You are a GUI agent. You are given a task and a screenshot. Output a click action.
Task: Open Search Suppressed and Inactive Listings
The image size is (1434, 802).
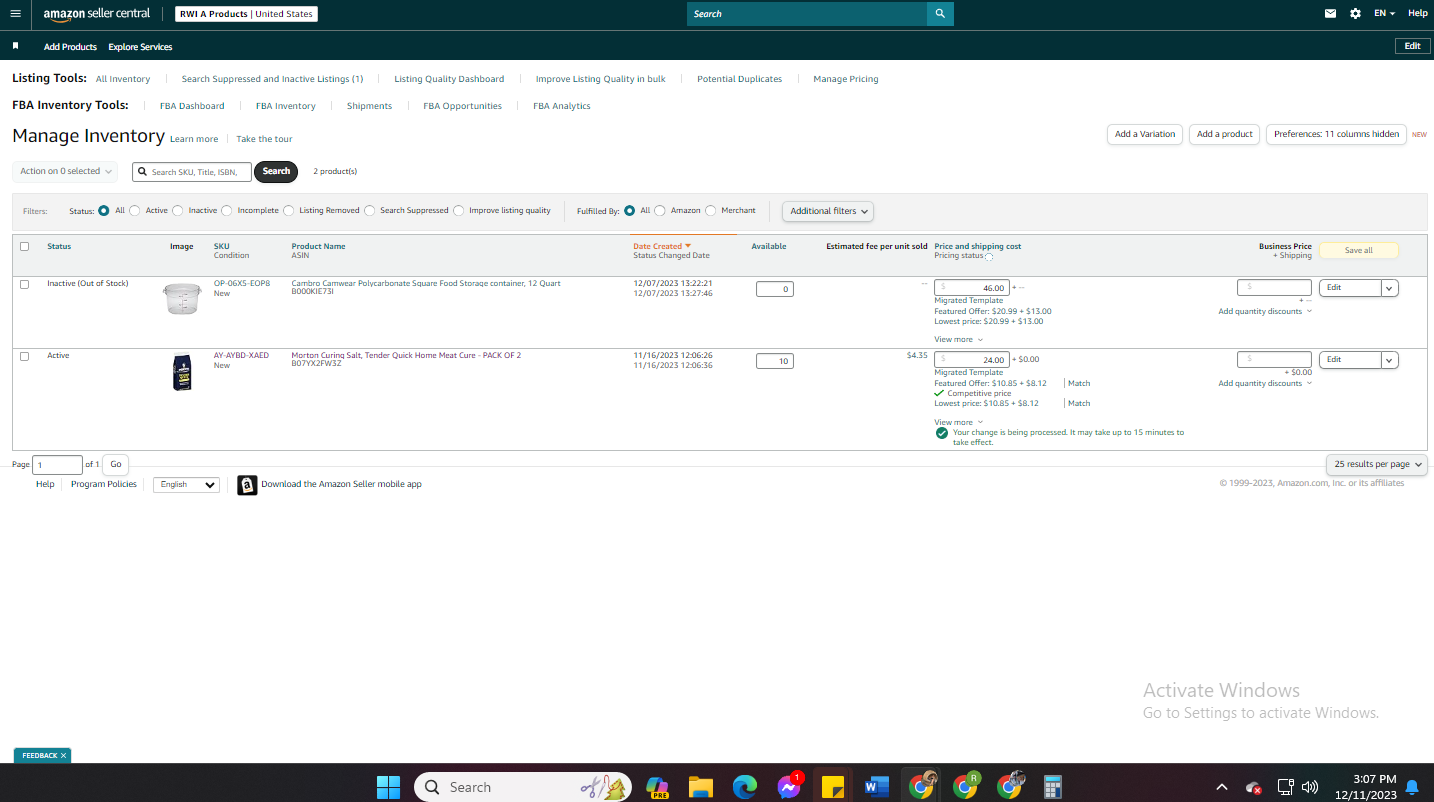272,79
